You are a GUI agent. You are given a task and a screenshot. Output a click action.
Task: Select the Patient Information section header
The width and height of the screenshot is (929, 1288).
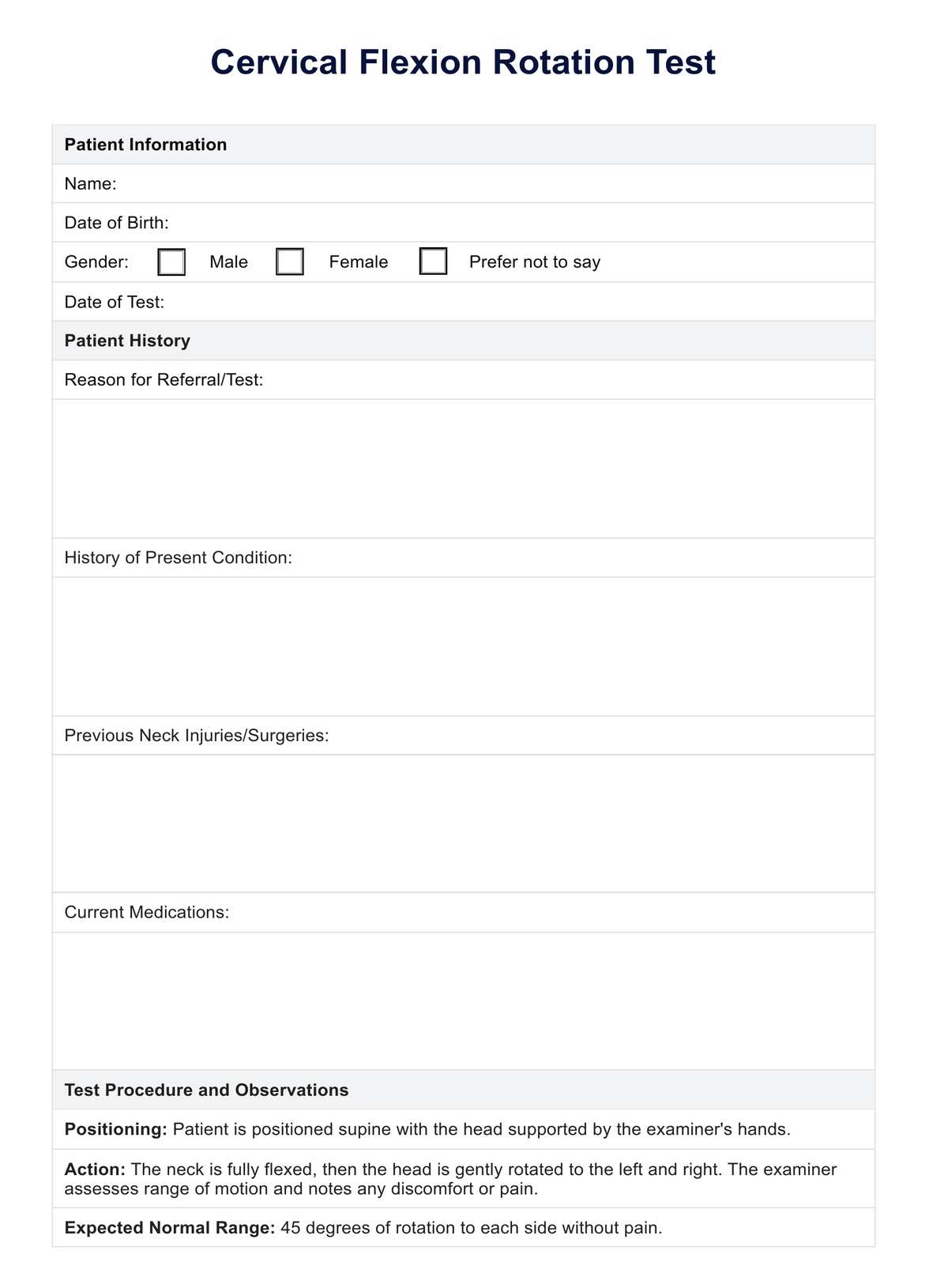point(145,145)
